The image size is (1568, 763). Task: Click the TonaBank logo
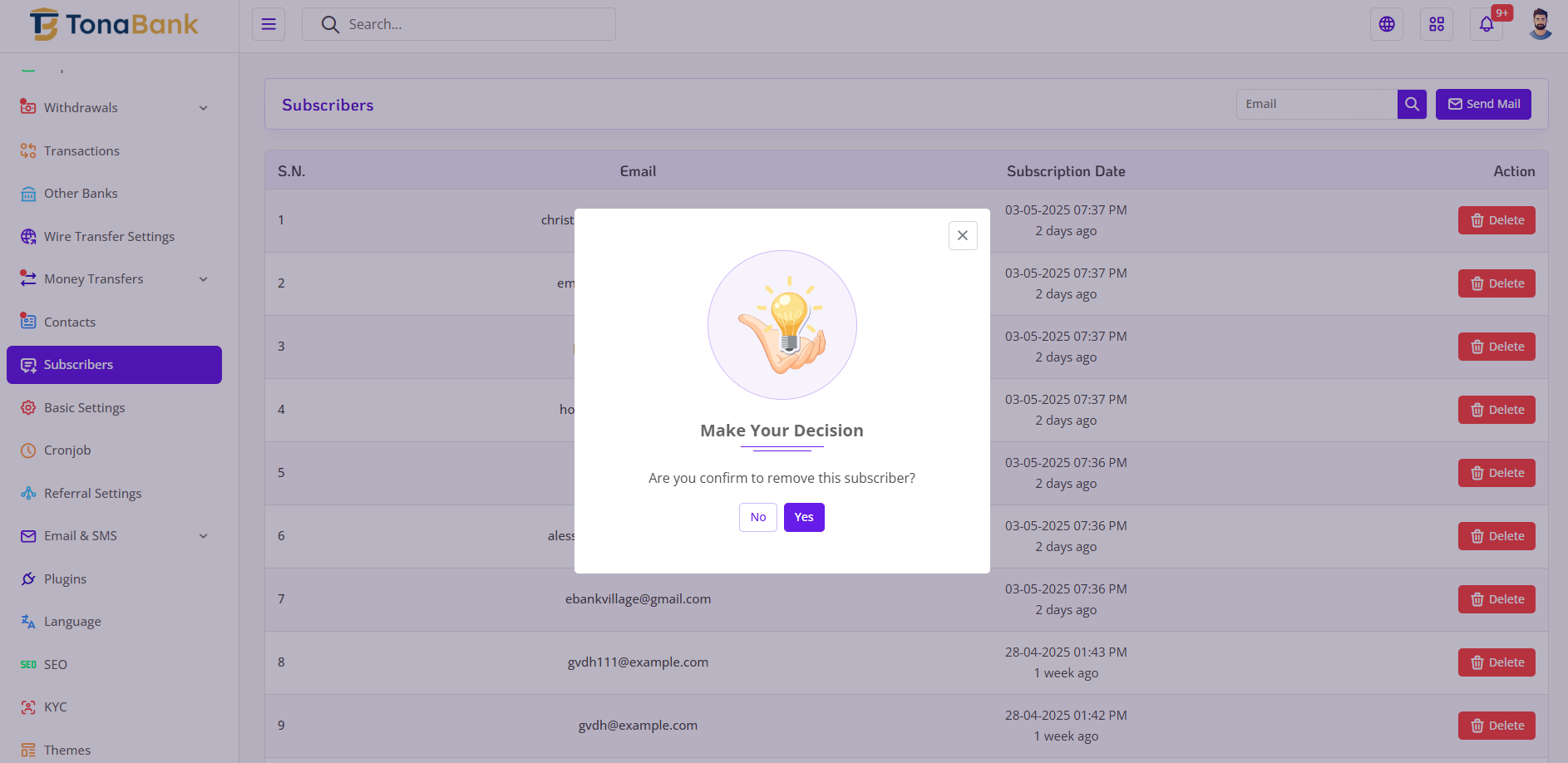[114, 25]
